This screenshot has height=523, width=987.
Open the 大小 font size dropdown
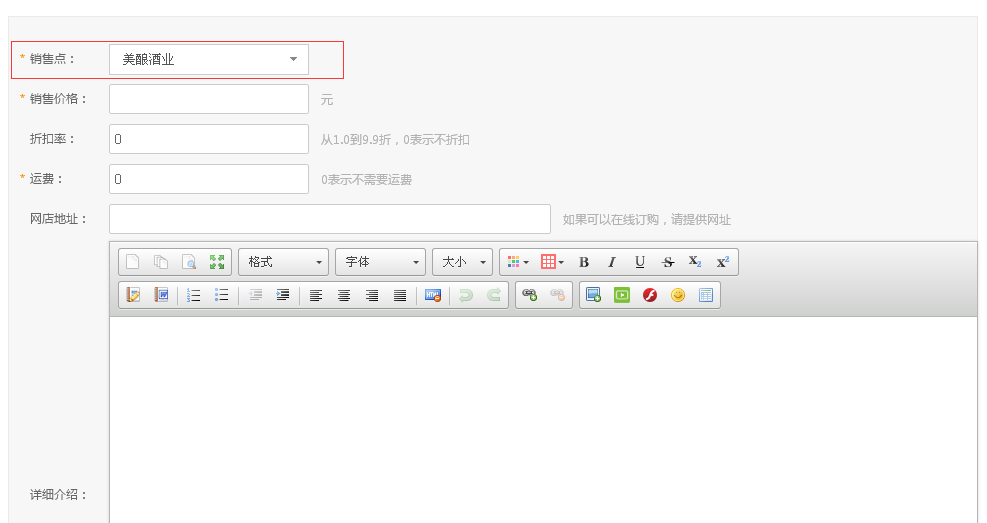pyautogui.click(x=462, y=262)
